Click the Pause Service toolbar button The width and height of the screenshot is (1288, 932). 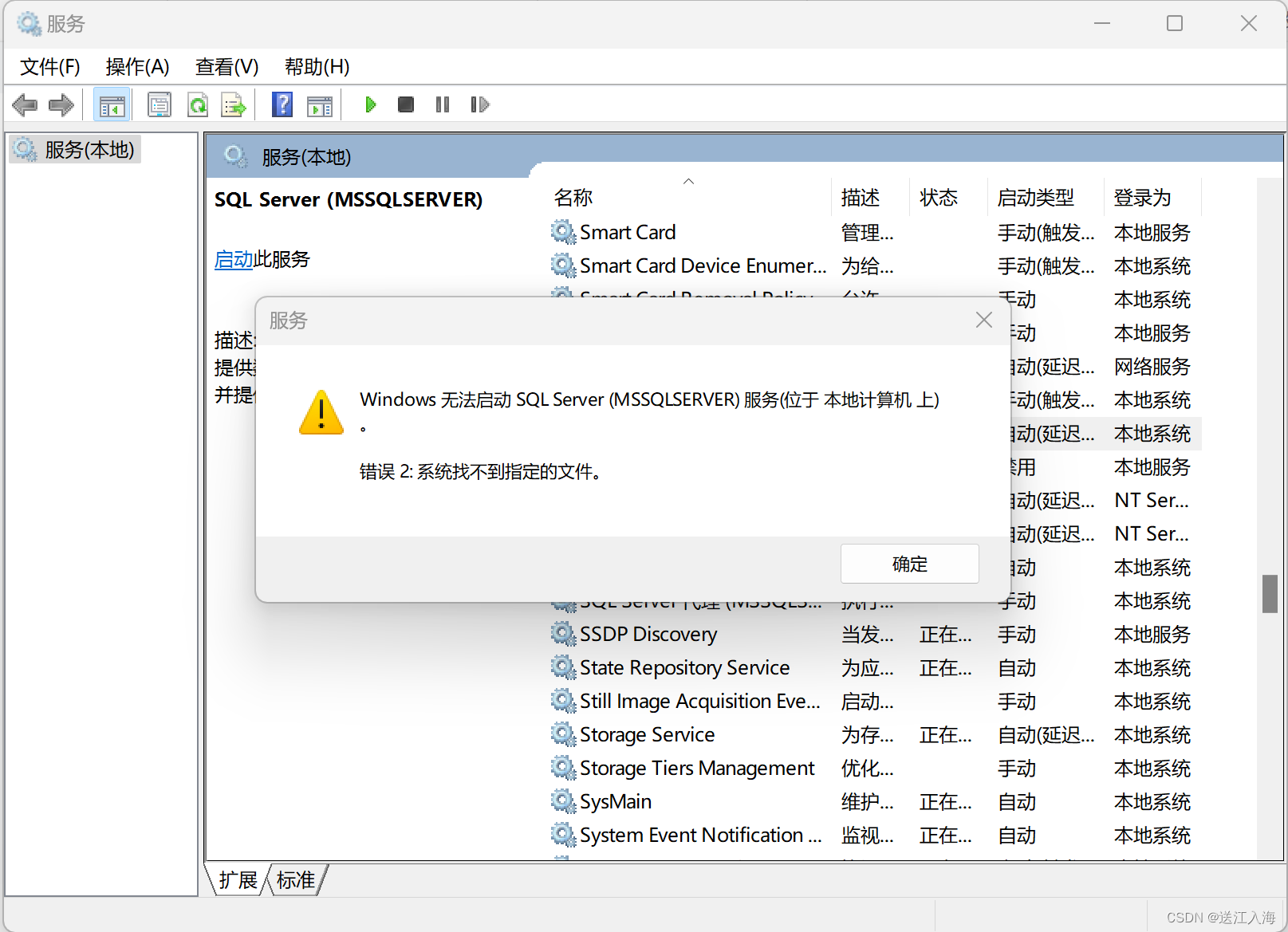[443, 104]
